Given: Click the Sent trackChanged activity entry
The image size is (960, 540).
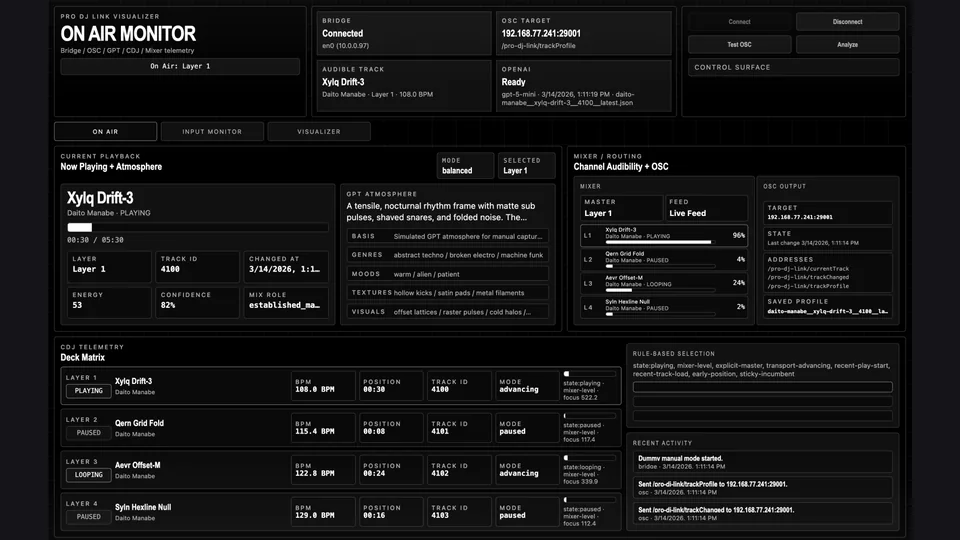Looking at the screenshot, I should tap(762, 514).
